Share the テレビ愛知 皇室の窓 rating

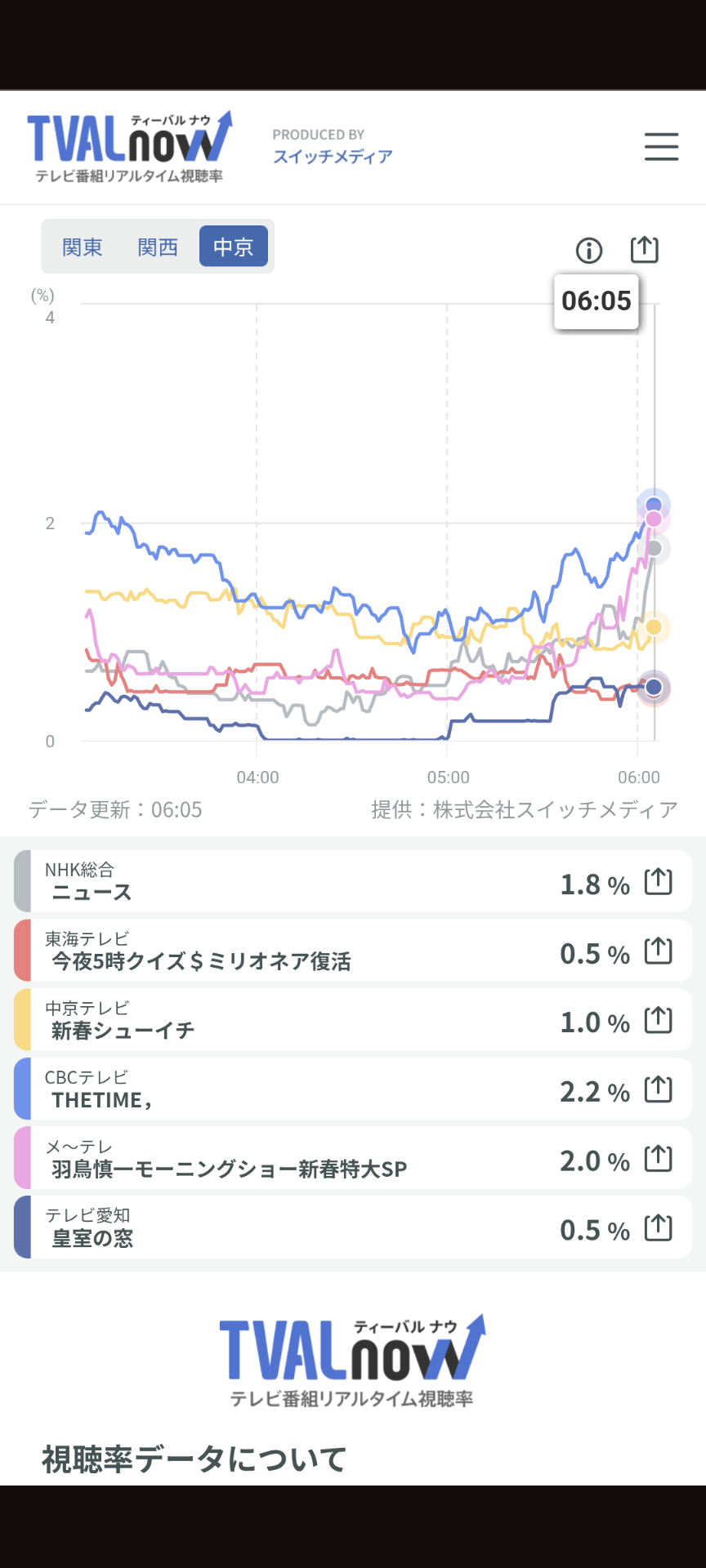coord(658,1227)
